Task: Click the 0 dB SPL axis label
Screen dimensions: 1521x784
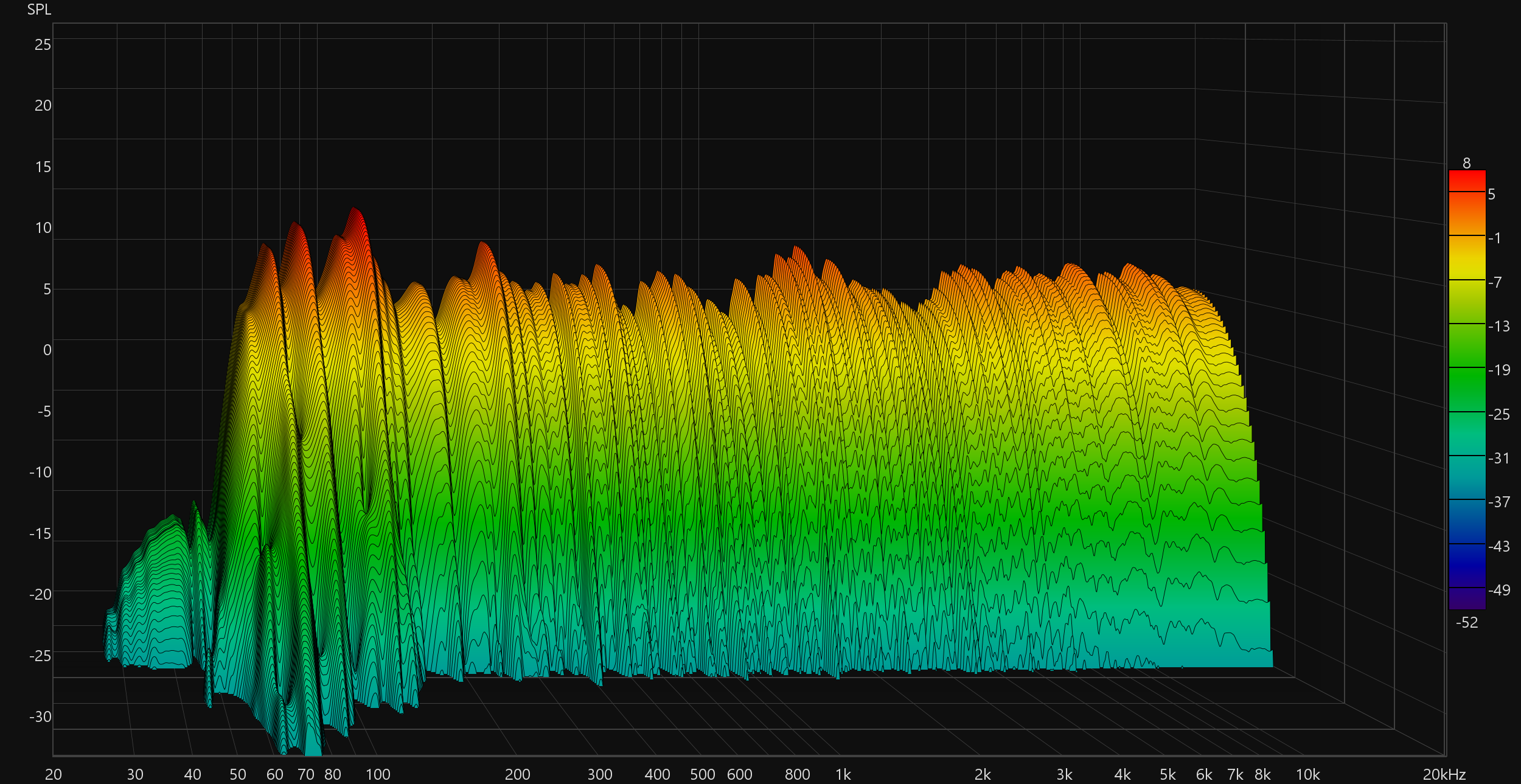Action: pyautogui.click(x=47, y=350)
